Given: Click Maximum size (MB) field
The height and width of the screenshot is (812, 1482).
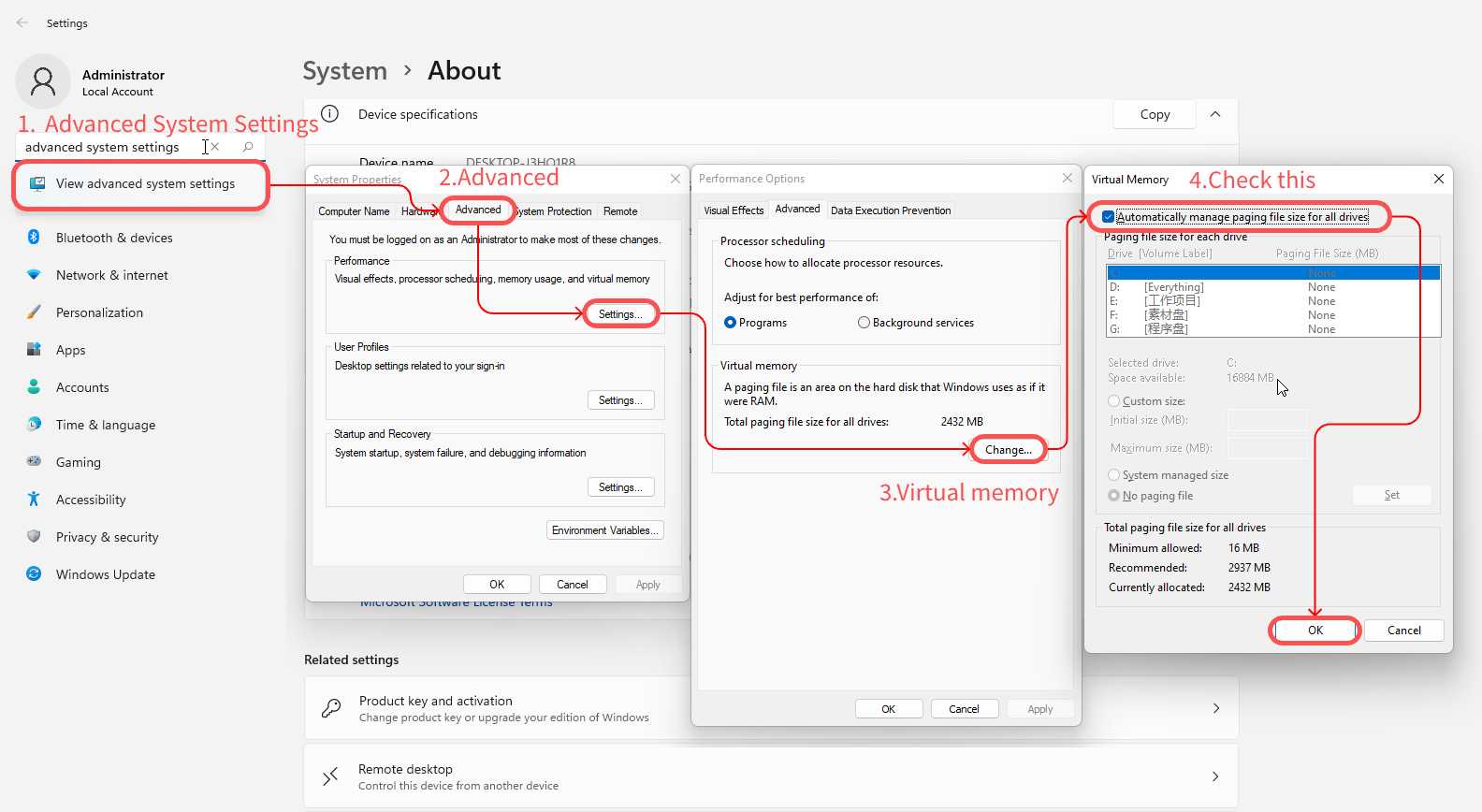Looking at the screenshot, I should (x=1268, y=448).
